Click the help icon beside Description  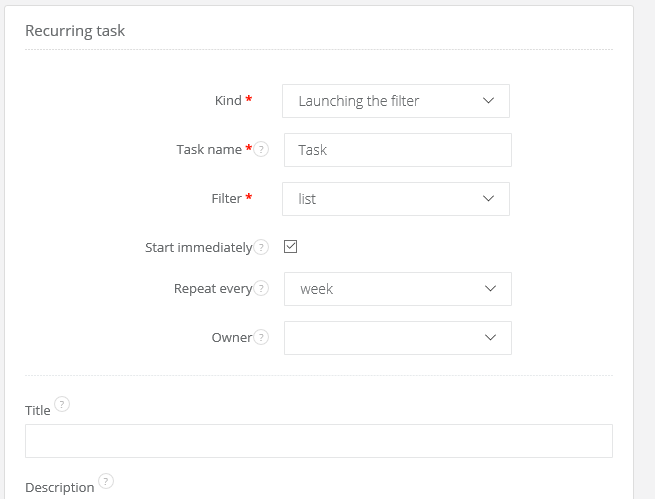point(106,481)
